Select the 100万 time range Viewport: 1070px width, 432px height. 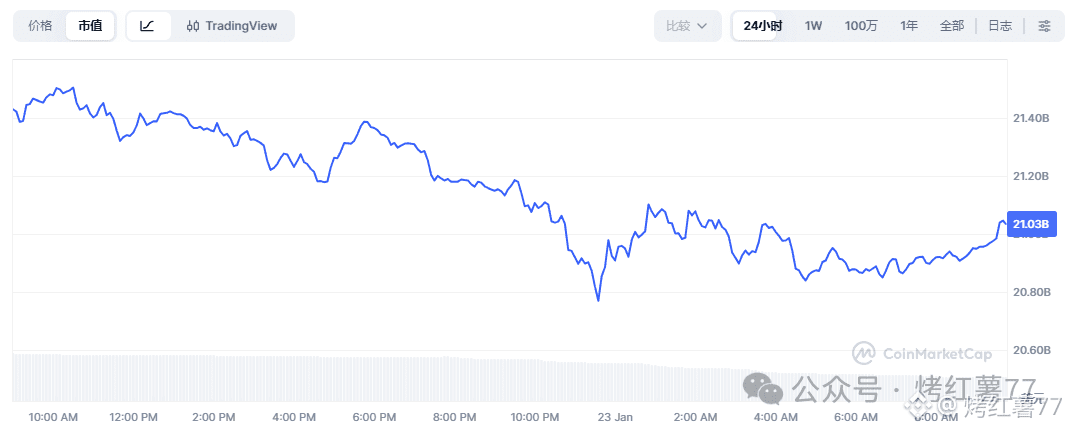point(861,26)
